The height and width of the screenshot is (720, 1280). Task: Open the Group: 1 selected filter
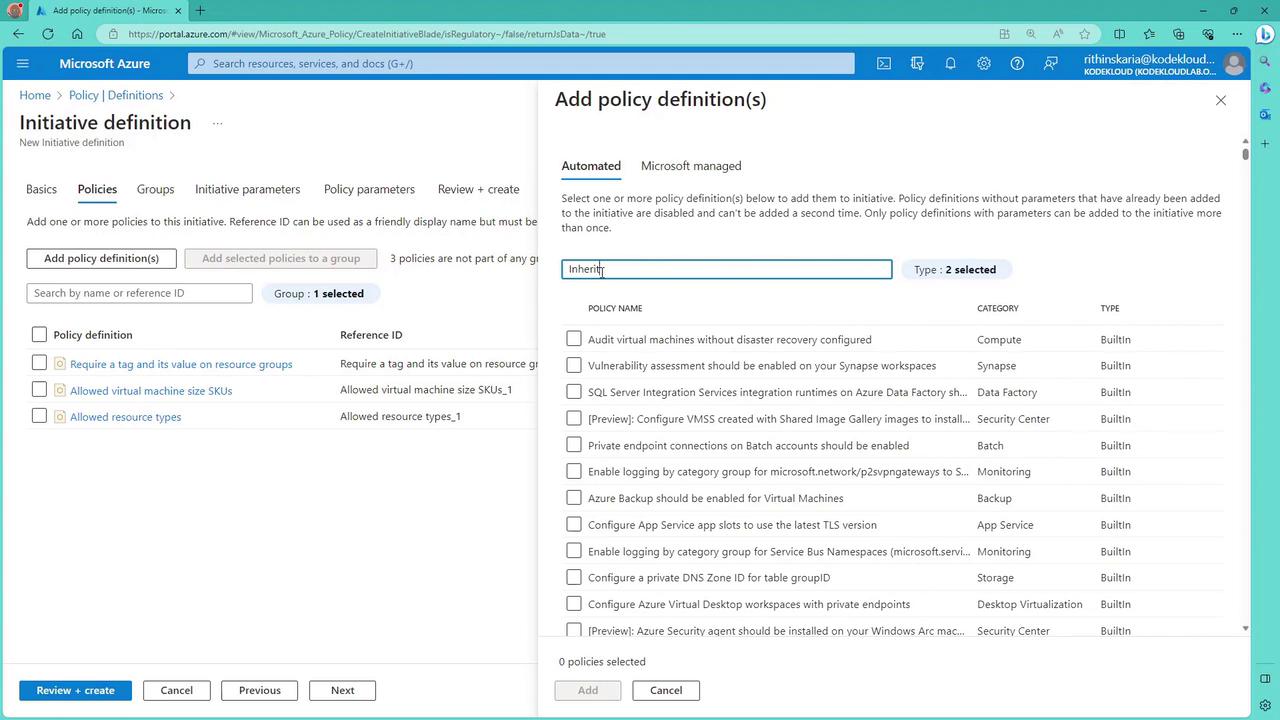click(319, 293)
